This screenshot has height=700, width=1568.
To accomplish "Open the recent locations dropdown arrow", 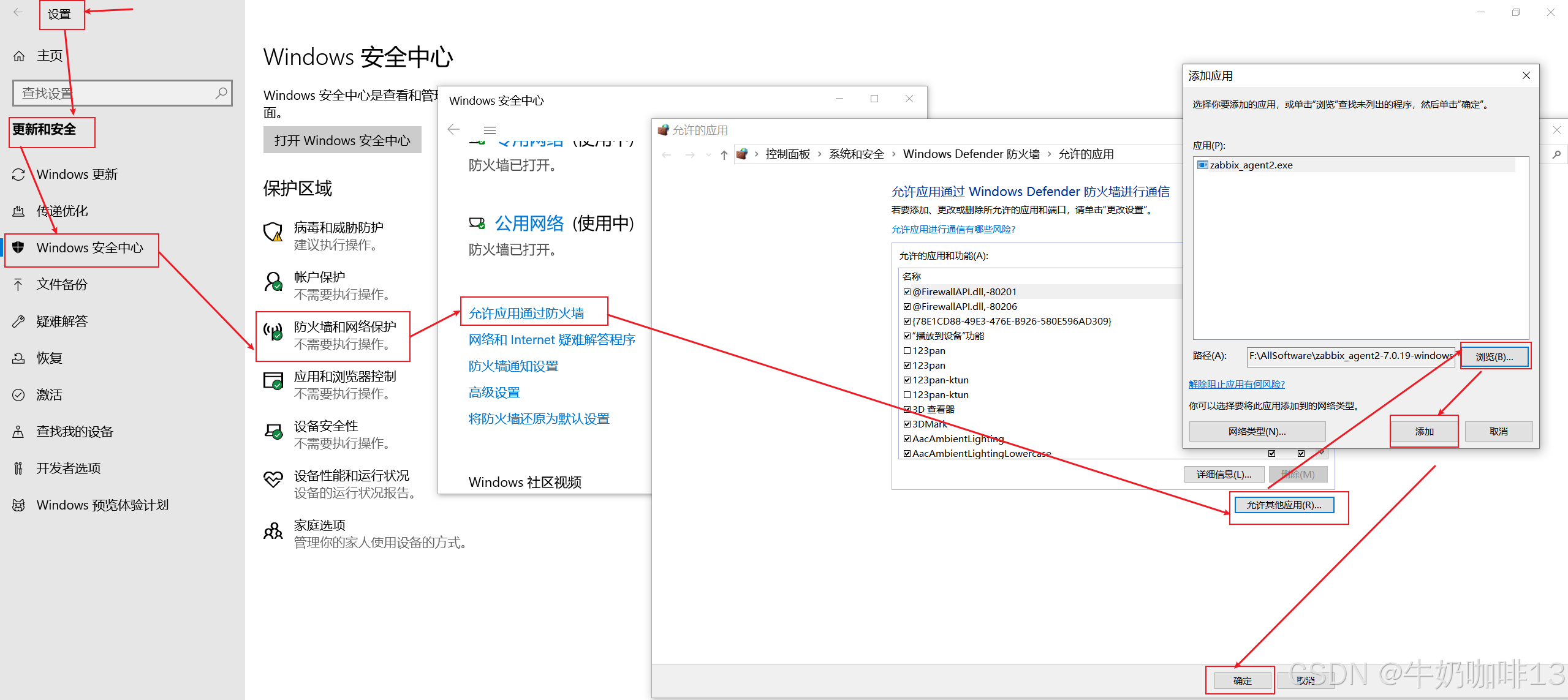I will point(708,155).
